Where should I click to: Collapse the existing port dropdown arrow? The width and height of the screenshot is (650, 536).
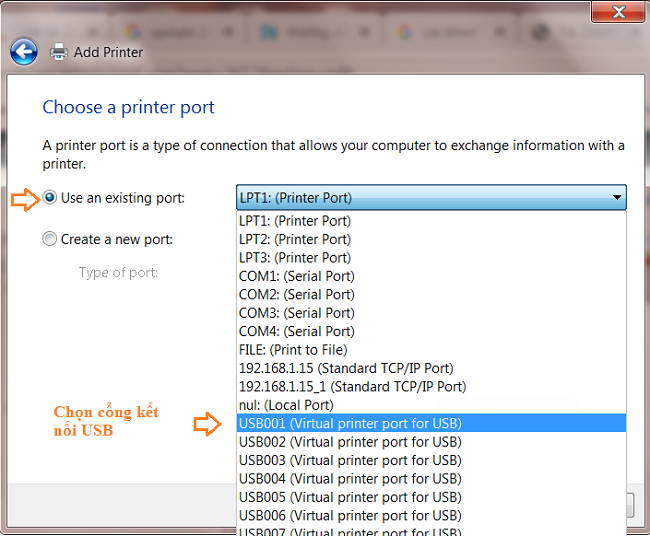coord(616,198)
